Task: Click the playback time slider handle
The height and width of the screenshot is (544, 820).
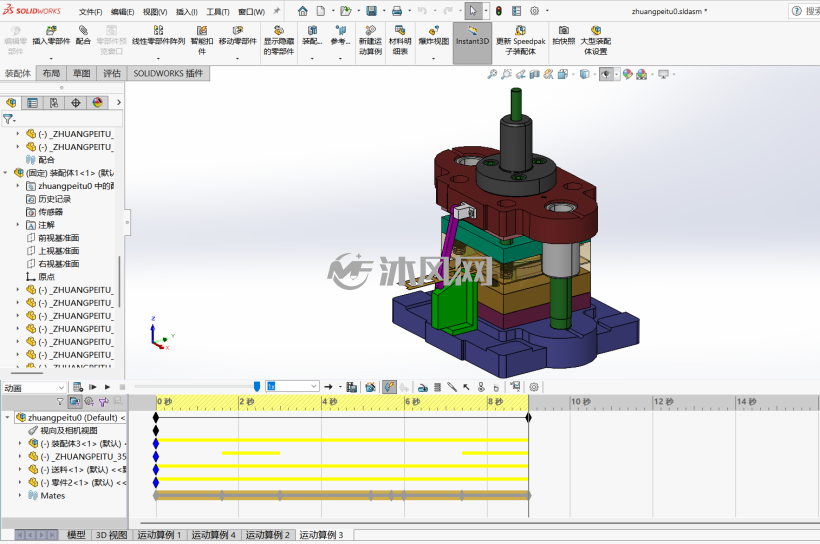Action: pyautogui.click(x=257, y=387)
